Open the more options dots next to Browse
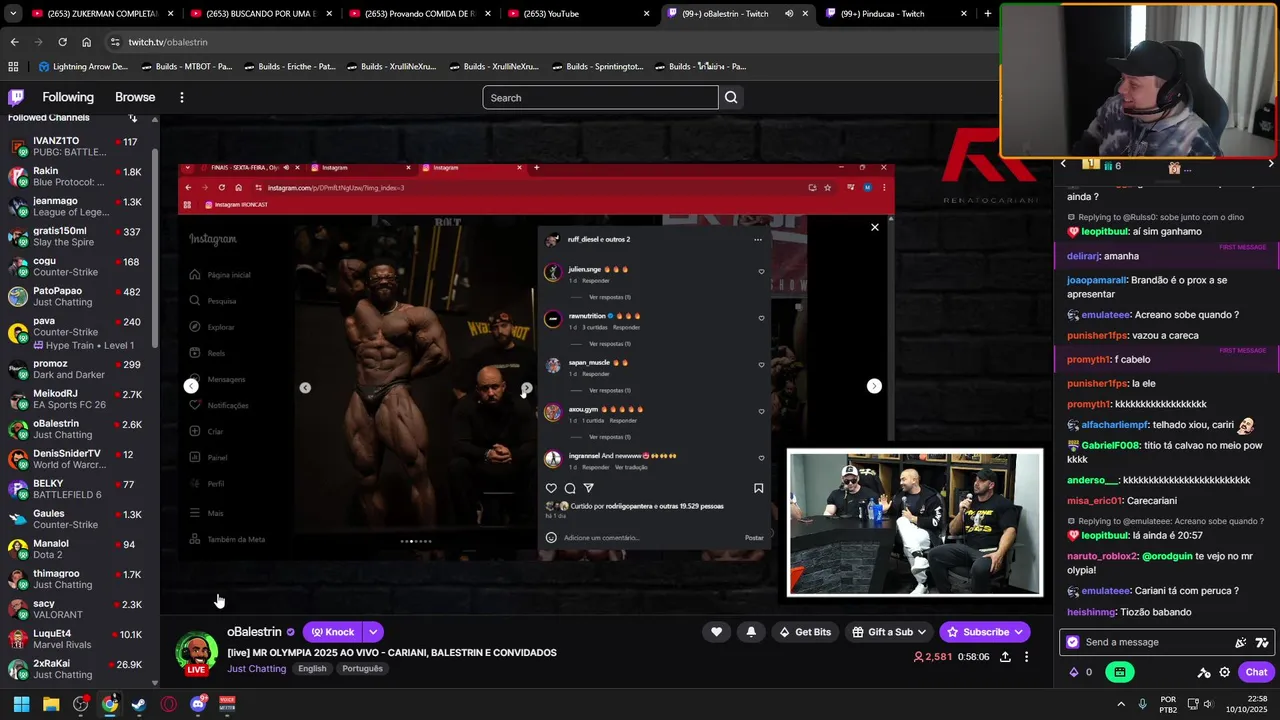 click(x=182, y=97)
